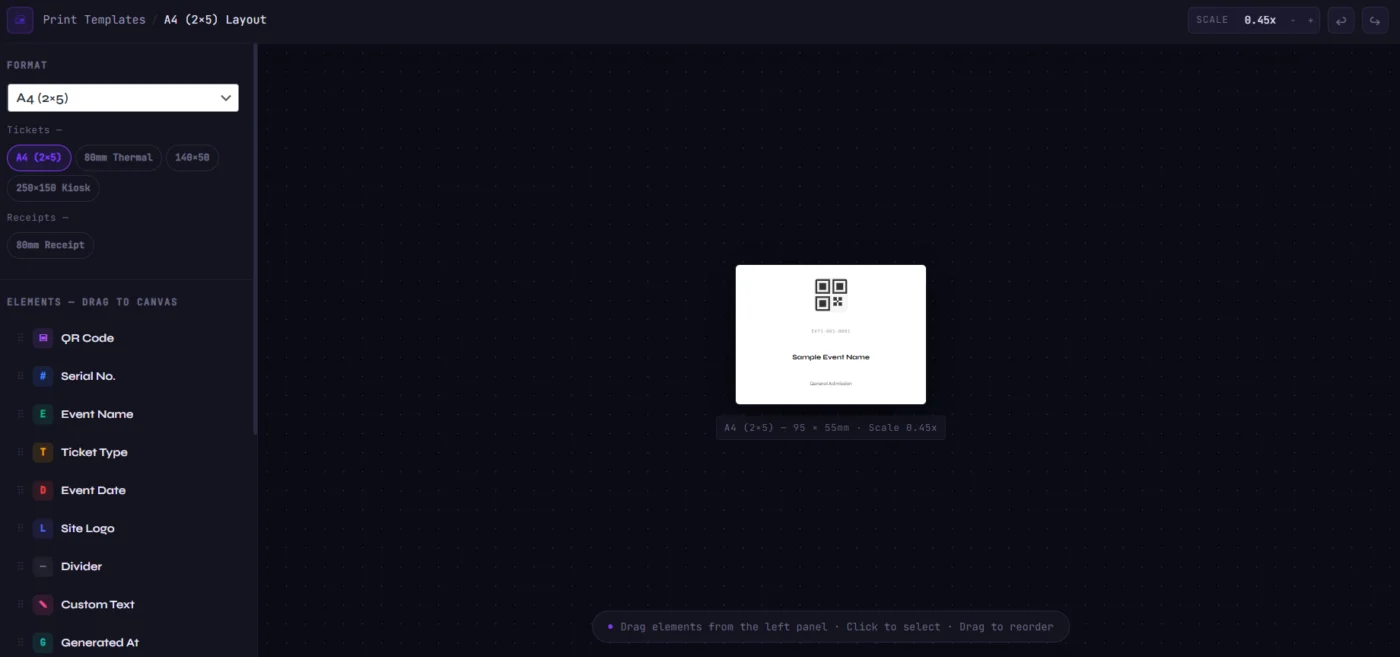Undo the last change

click(x=1341, y=20)
